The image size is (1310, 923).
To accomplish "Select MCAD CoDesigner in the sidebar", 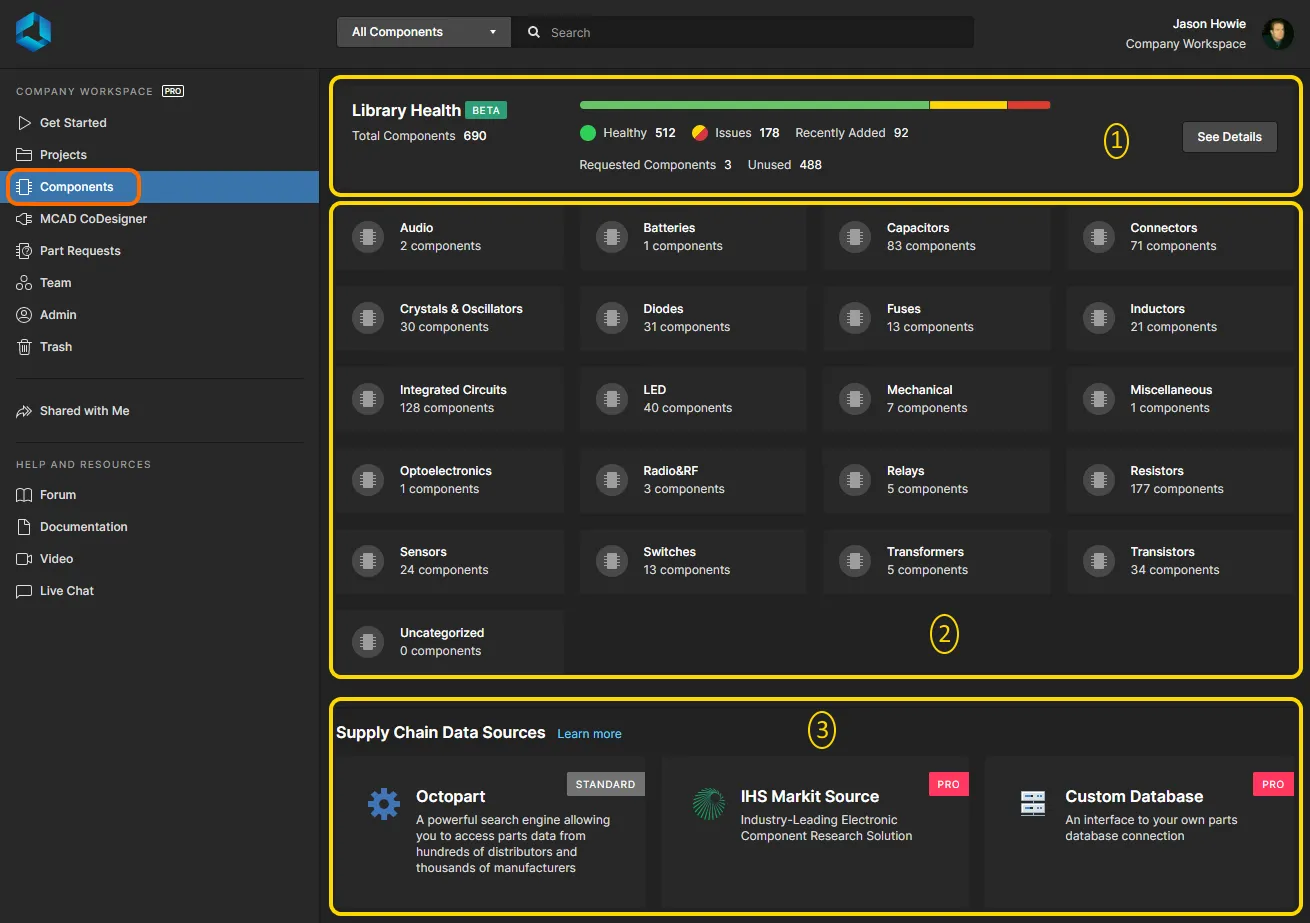I will coord(160,219).
